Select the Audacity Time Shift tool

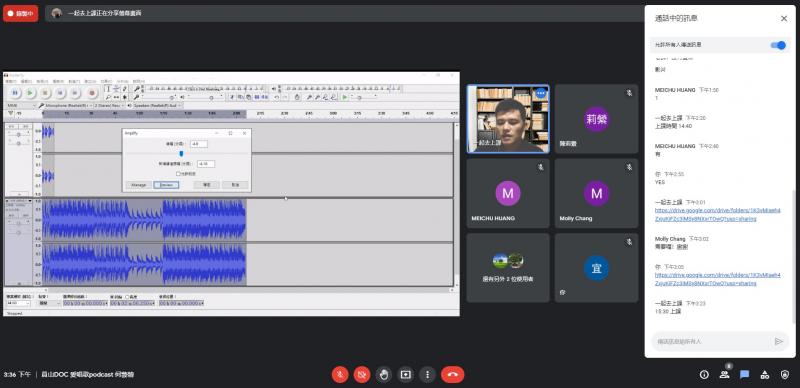pos(116,97)
